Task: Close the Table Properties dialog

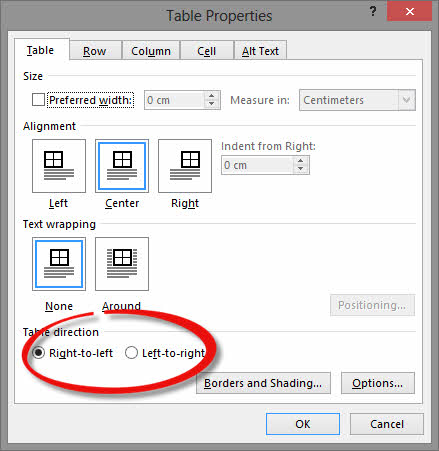Action: [410, 12]
